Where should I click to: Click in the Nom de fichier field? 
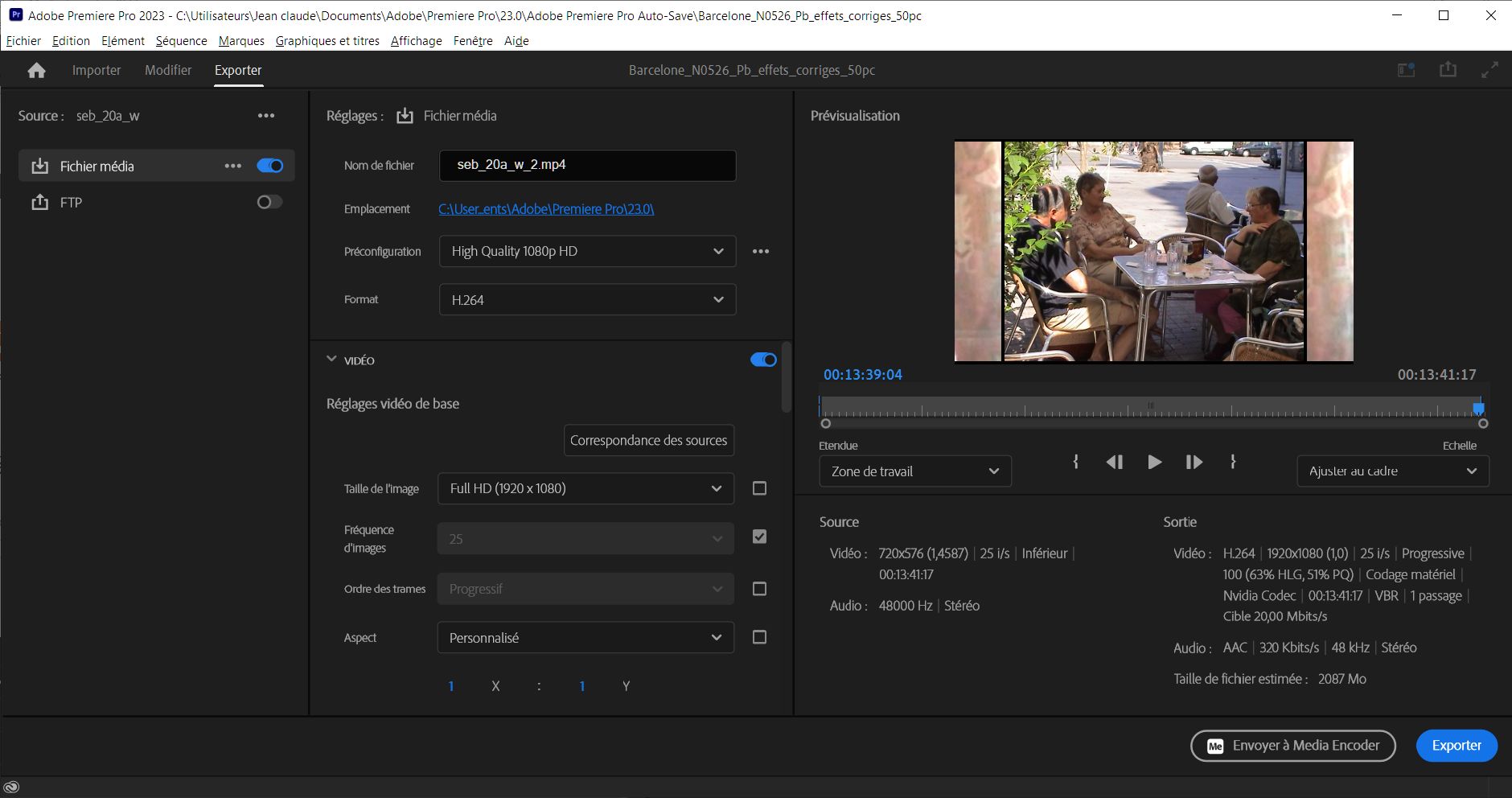pos(587,165)
